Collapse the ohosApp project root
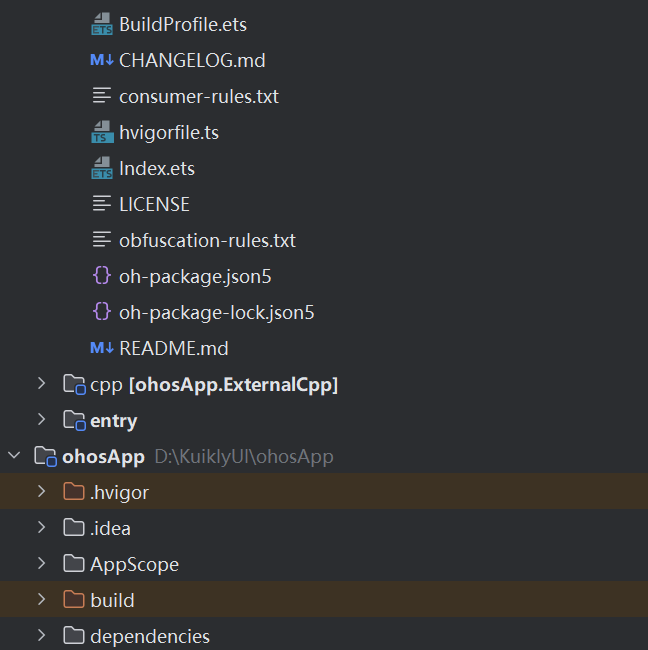Viewport: 648px width, 650px height. point(14,456)
